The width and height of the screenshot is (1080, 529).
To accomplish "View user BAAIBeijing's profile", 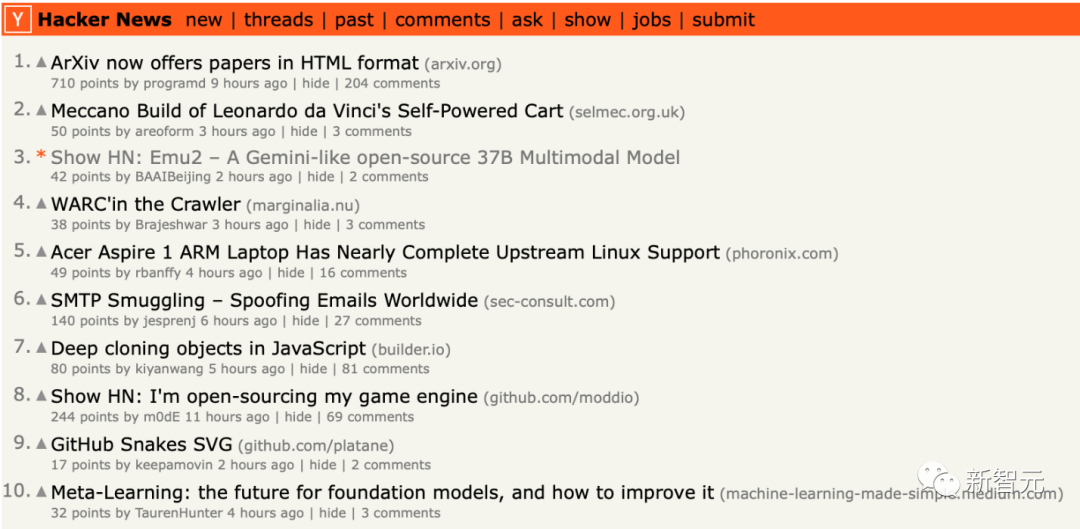I will [x=173, y=177].
